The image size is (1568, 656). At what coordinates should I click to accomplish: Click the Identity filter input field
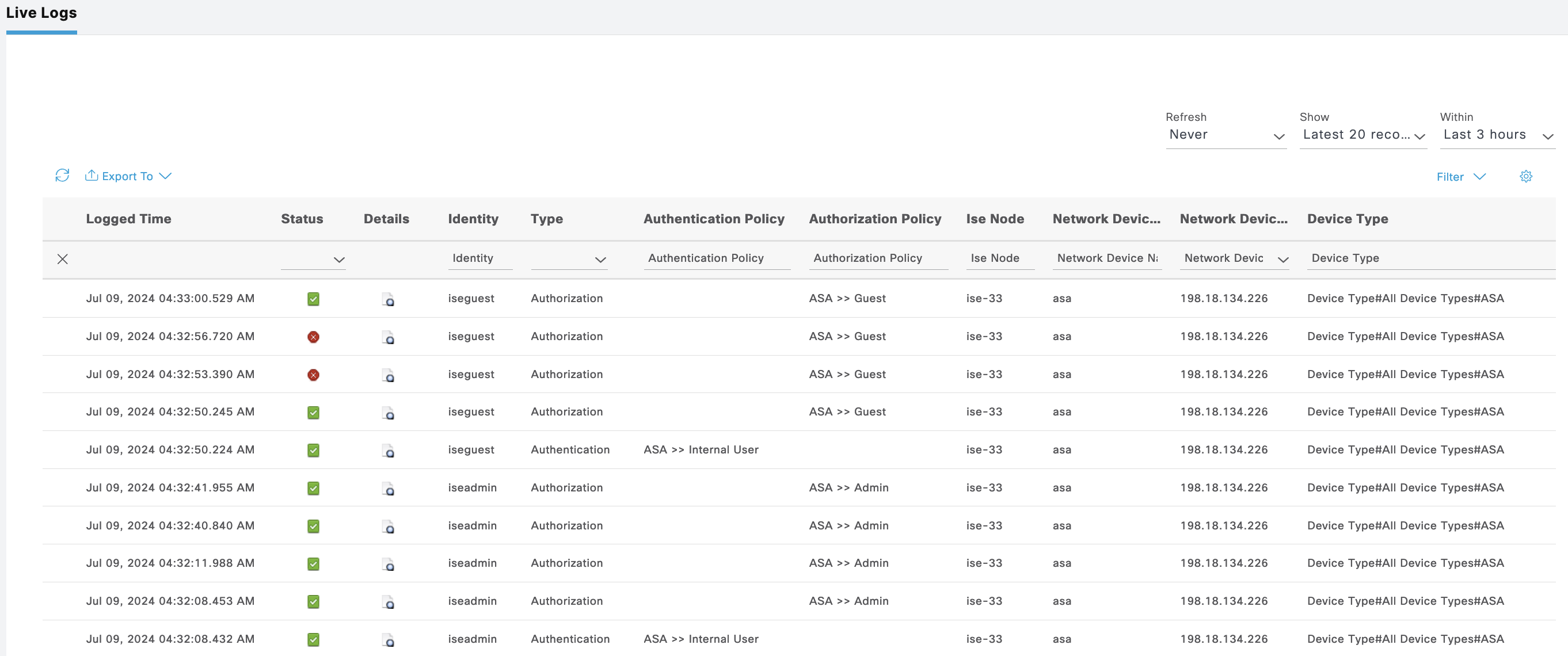(x=479, y=258)
